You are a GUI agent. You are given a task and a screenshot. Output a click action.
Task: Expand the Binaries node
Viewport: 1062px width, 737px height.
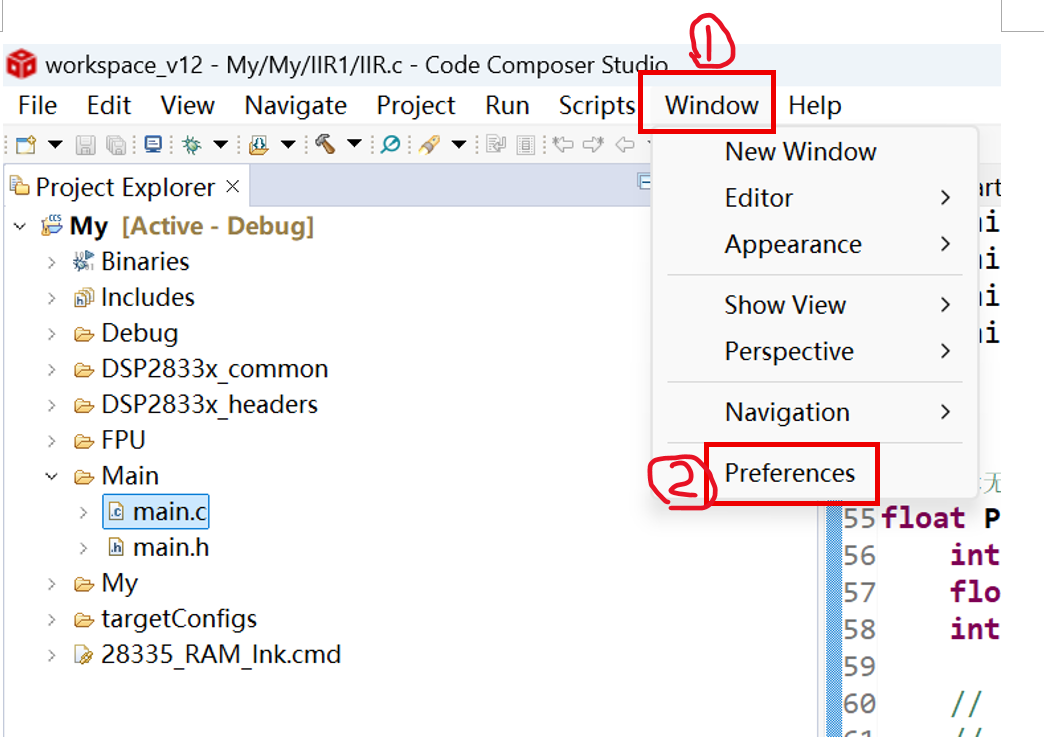coord(51,262)
